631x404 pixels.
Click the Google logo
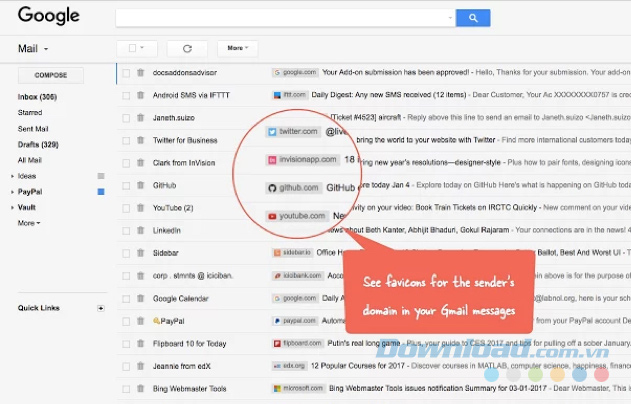point(49,16)
